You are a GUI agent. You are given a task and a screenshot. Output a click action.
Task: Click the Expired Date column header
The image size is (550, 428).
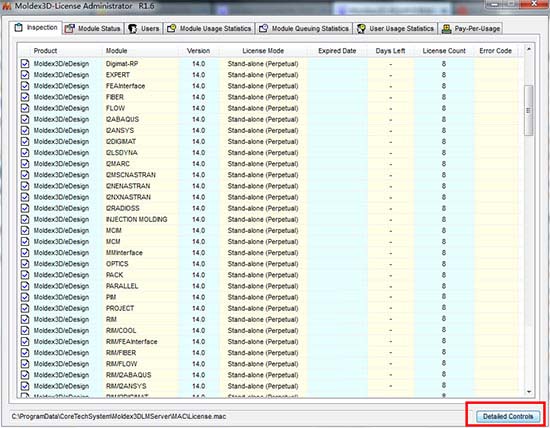[x=337, y=51]
